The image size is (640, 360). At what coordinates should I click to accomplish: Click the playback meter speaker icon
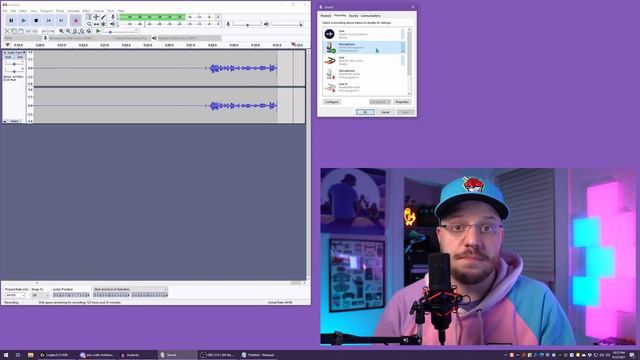pyautogui.click(x=113, y=24)
